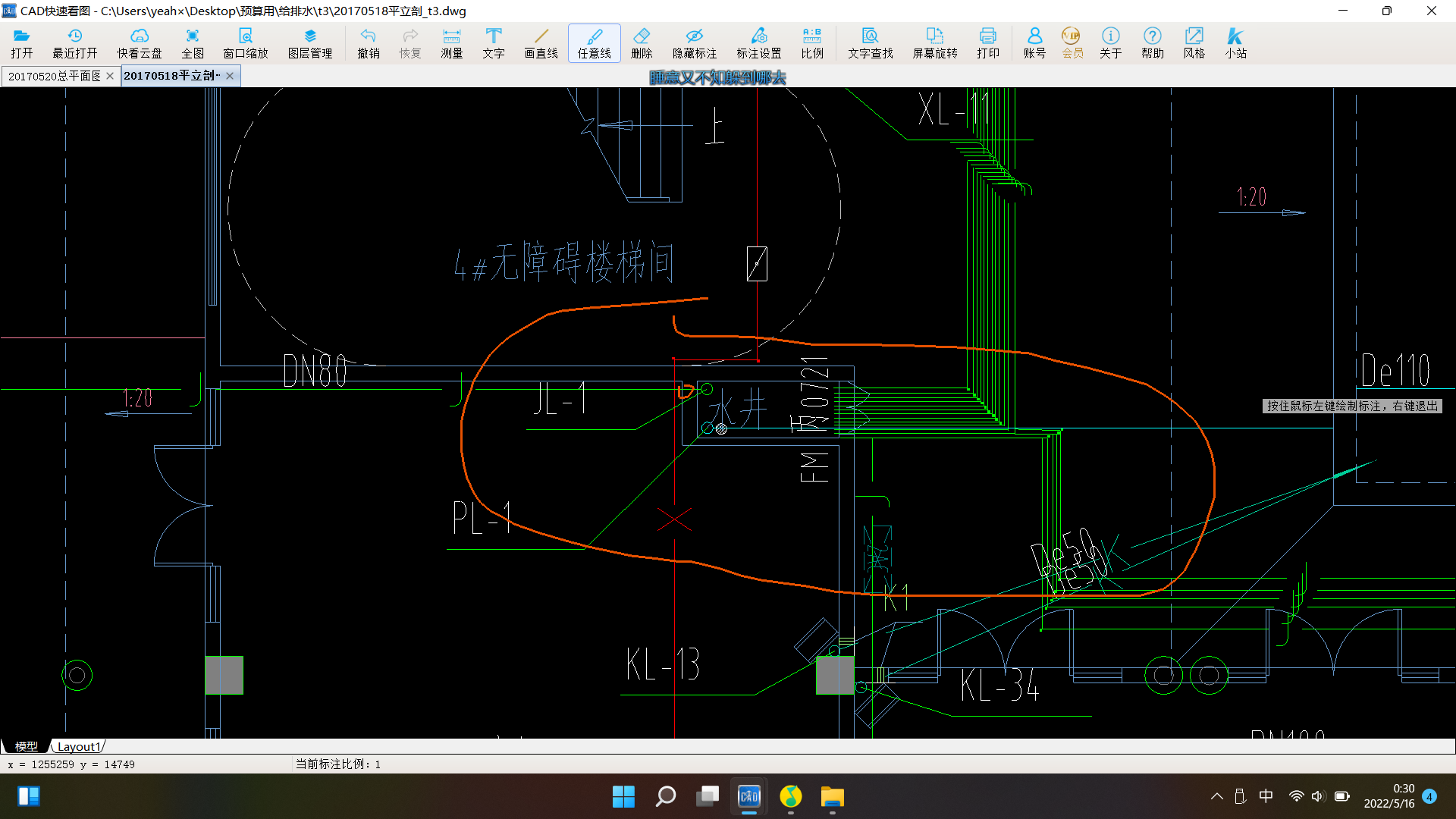Open Wi-Fi network settings tray icon

click(1296, 796)
